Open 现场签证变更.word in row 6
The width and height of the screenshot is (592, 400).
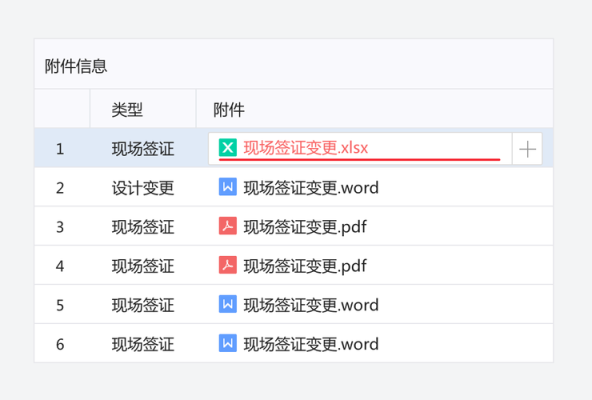(x=311, y=344)
